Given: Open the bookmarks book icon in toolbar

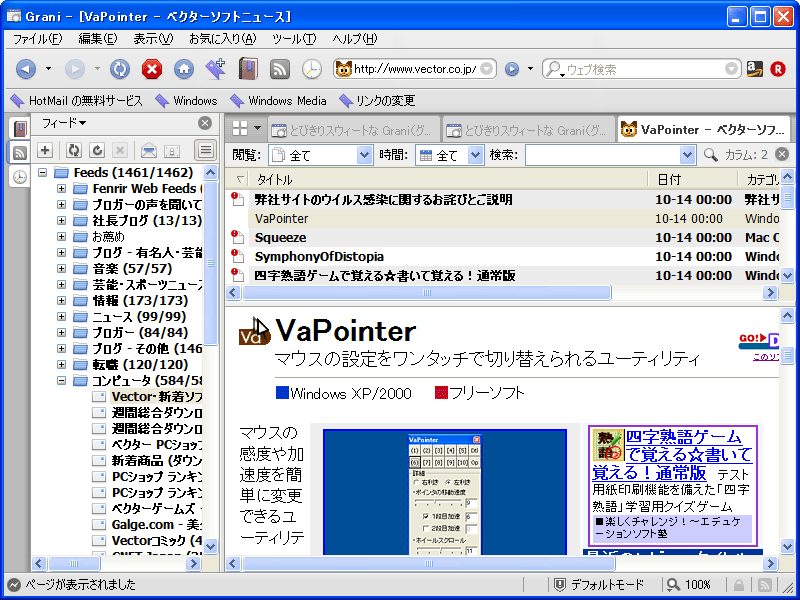Looking at the screenshot, I should tap(248, 69).
